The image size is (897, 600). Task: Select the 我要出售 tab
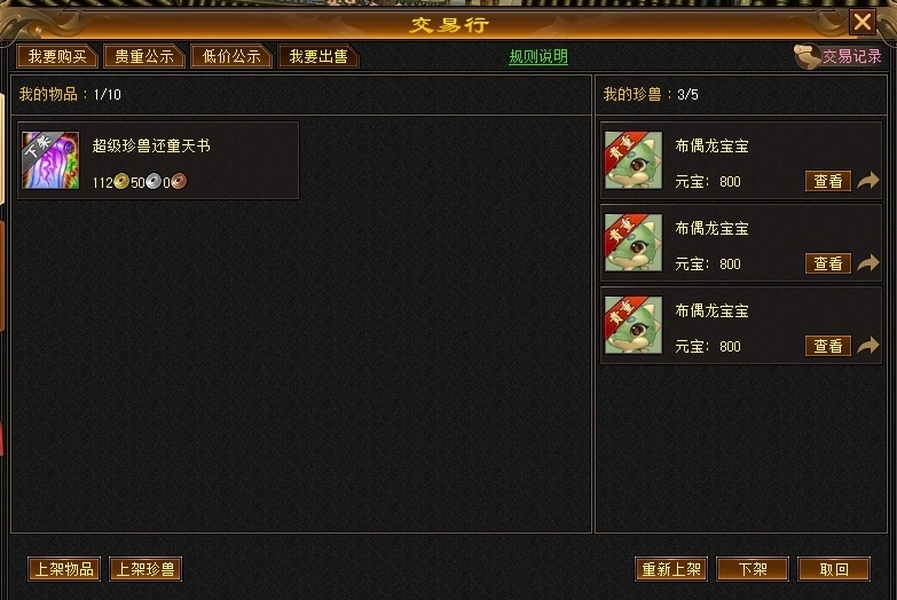point(318,57)
